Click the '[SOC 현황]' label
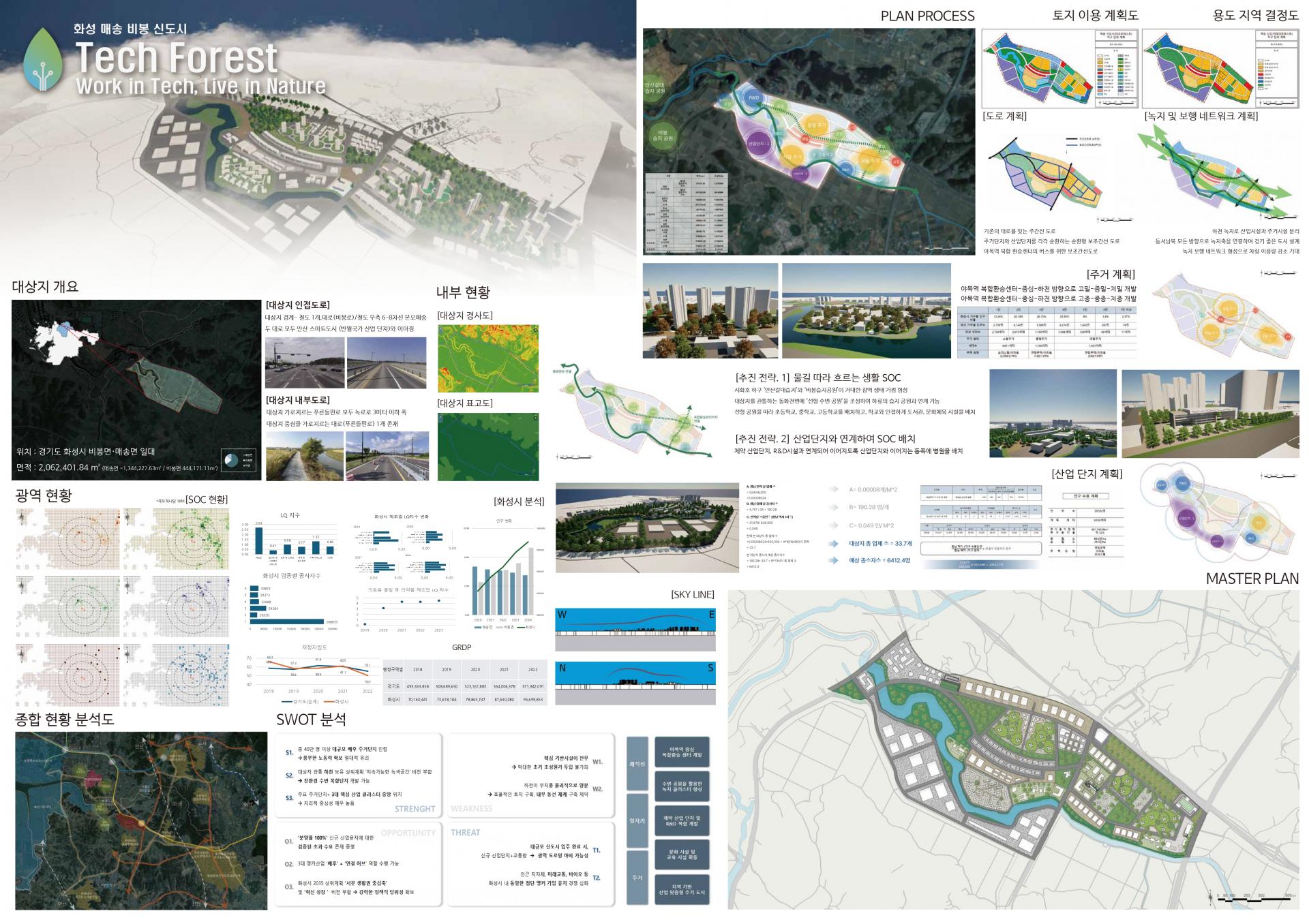This screenshot has height=924, width=1309. click(207, 499)
